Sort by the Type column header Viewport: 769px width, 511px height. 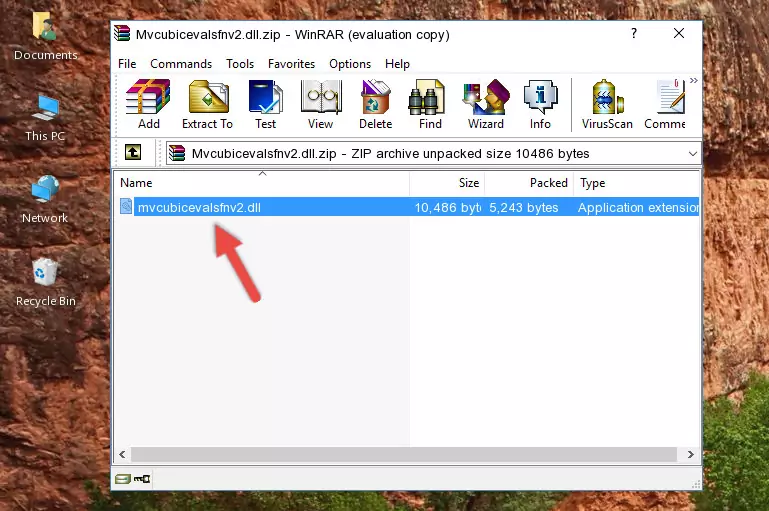637,183
